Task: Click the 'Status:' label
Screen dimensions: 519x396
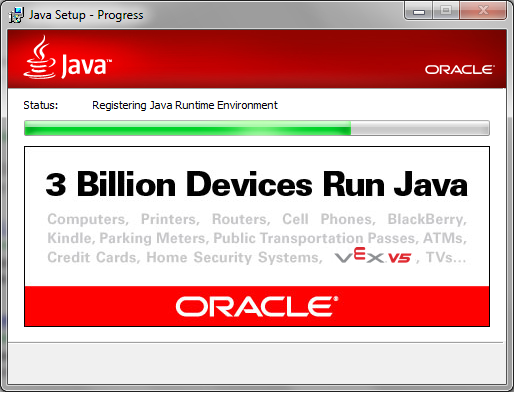Action: 41,106
